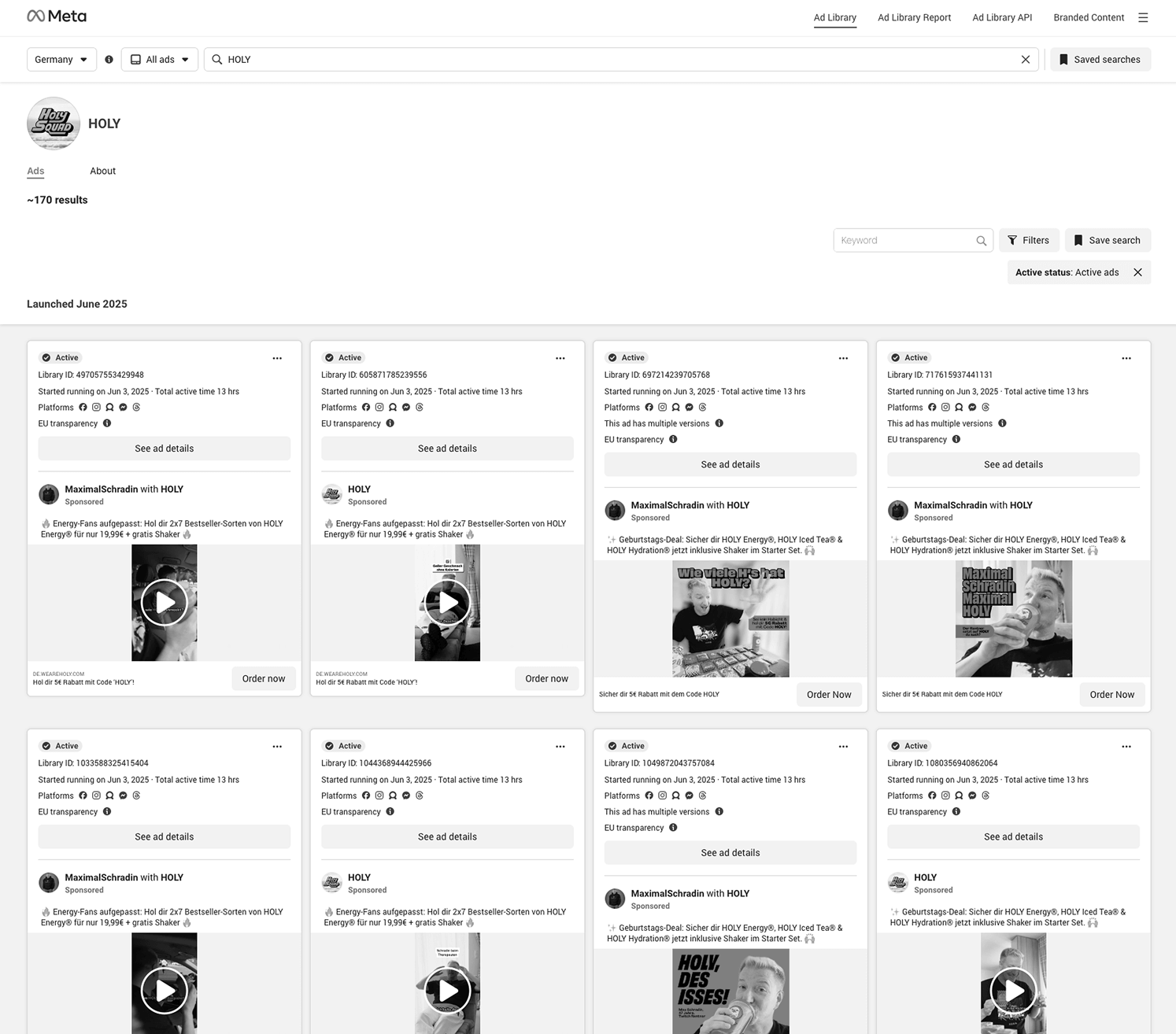Open the Filters panel
Screen dimensions: 1176x1034
(x=1029, y=240)
